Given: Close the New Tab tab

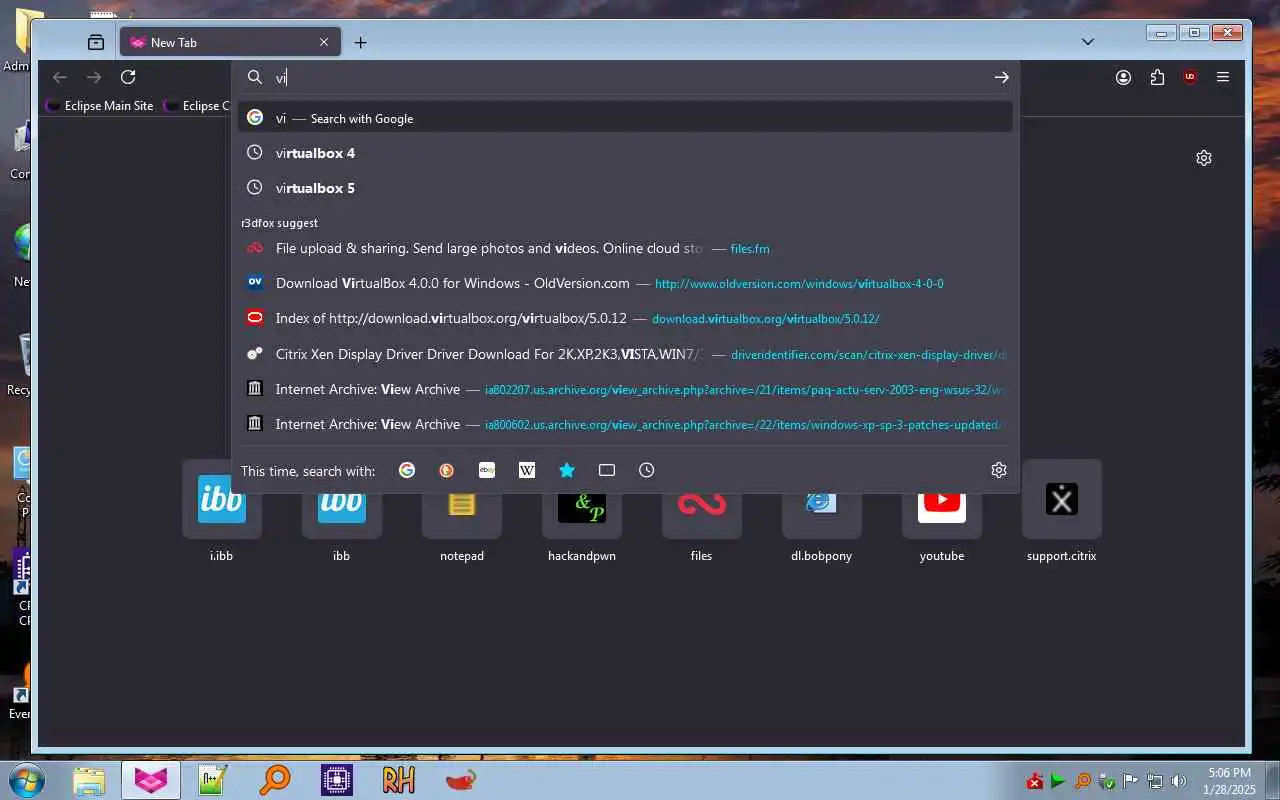Looking at the screenshot, I should point(324,42).
